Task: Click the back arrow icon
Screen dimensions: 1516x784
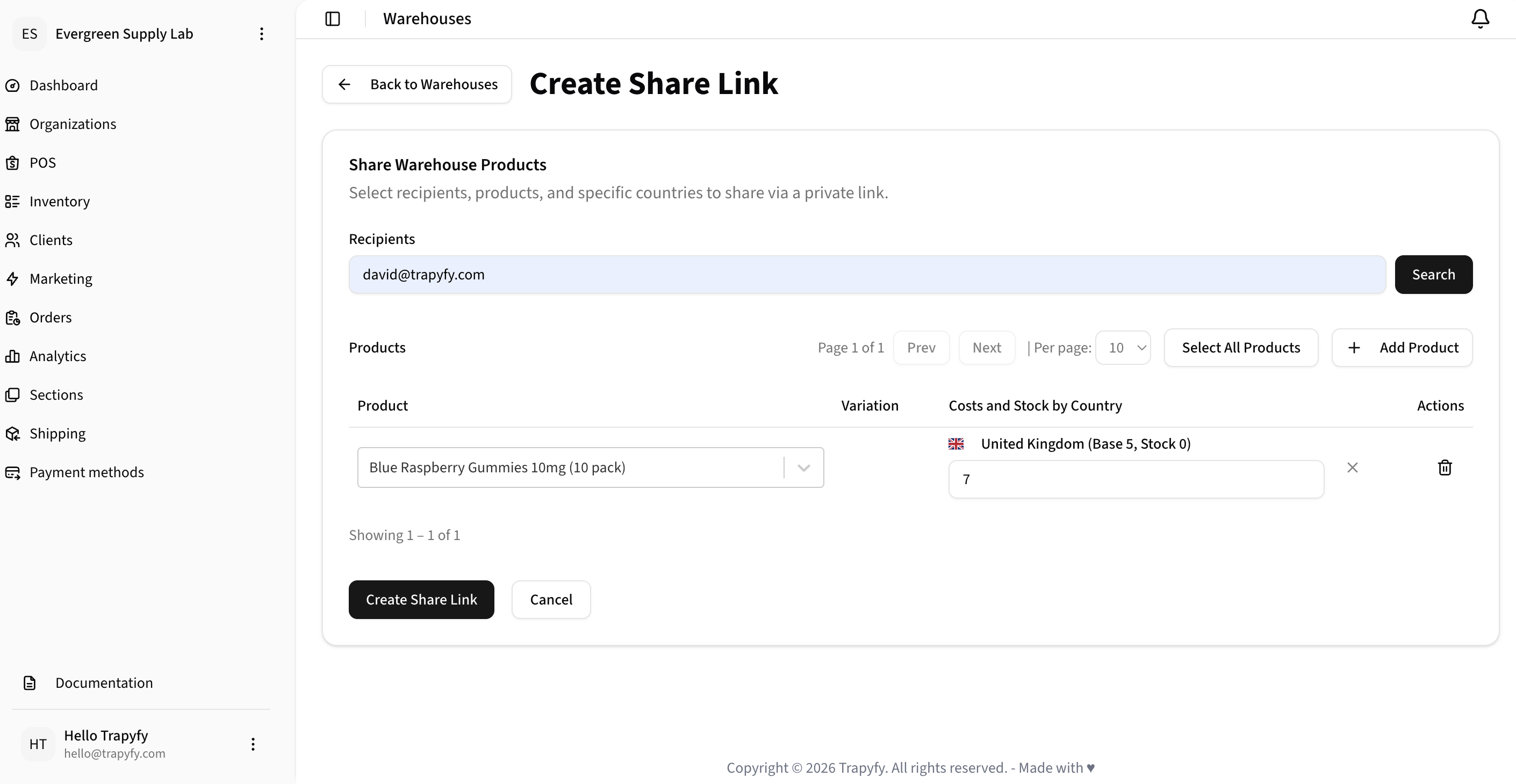Action: click(x=344, y=85)
